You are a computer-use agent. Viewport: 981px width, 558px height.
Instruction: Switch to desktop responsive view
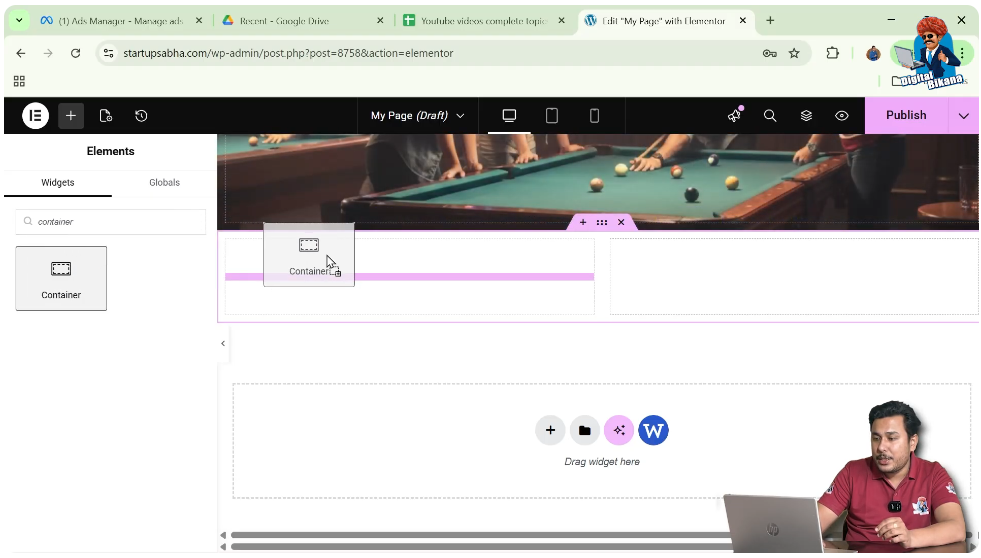[x=509, y=116]
